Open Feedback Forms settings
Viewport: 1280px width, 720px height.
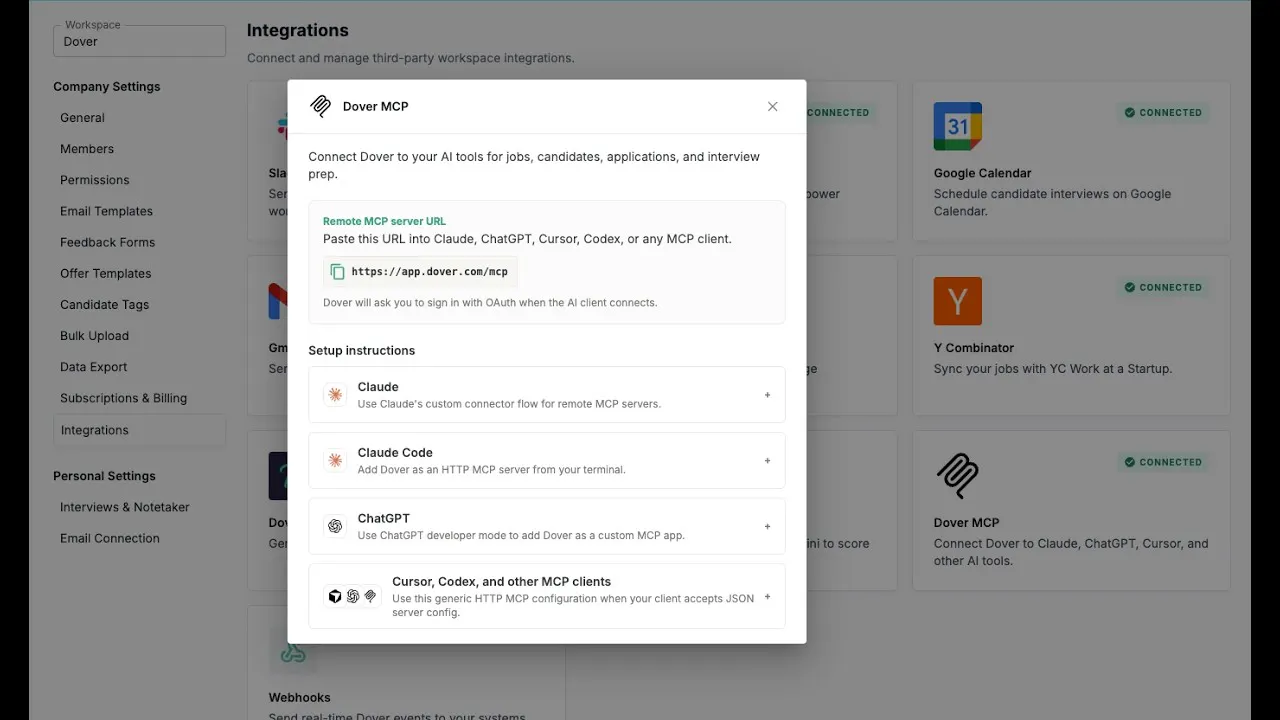[x=107, y=242]
